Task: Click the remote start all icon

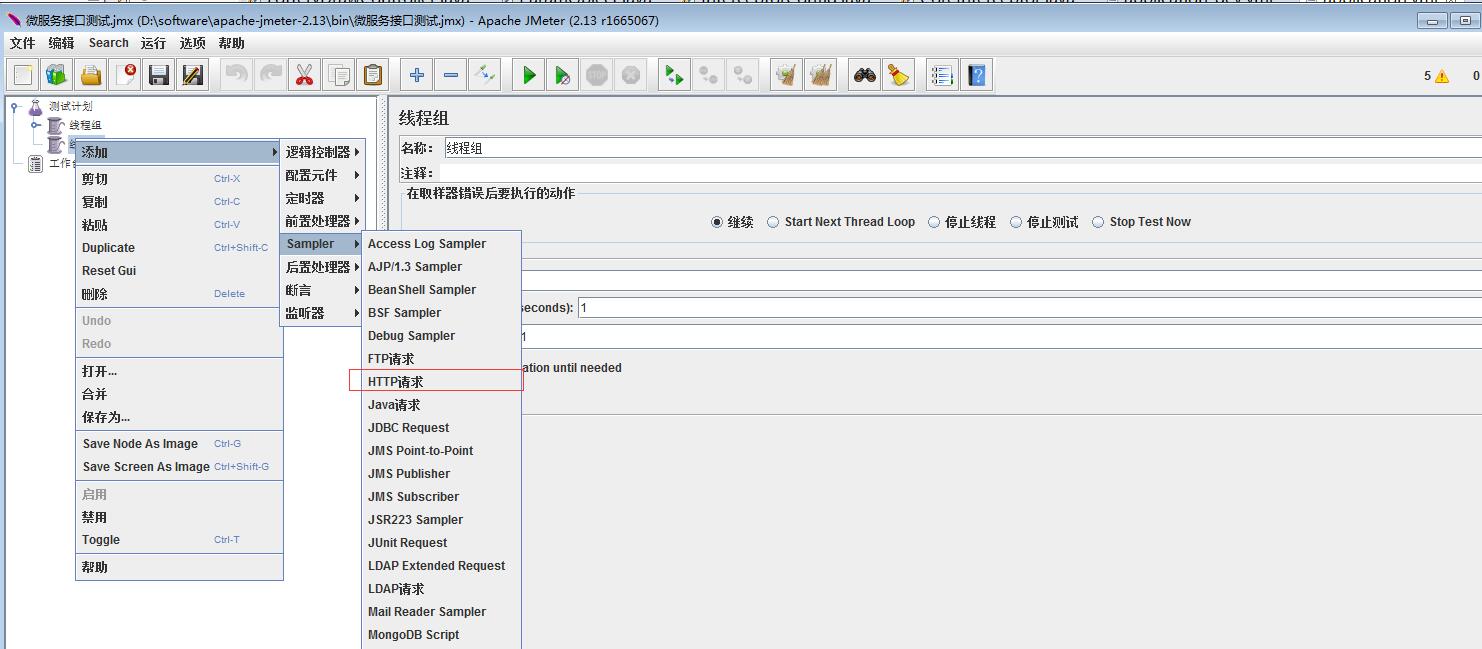Action: point(675,75)
